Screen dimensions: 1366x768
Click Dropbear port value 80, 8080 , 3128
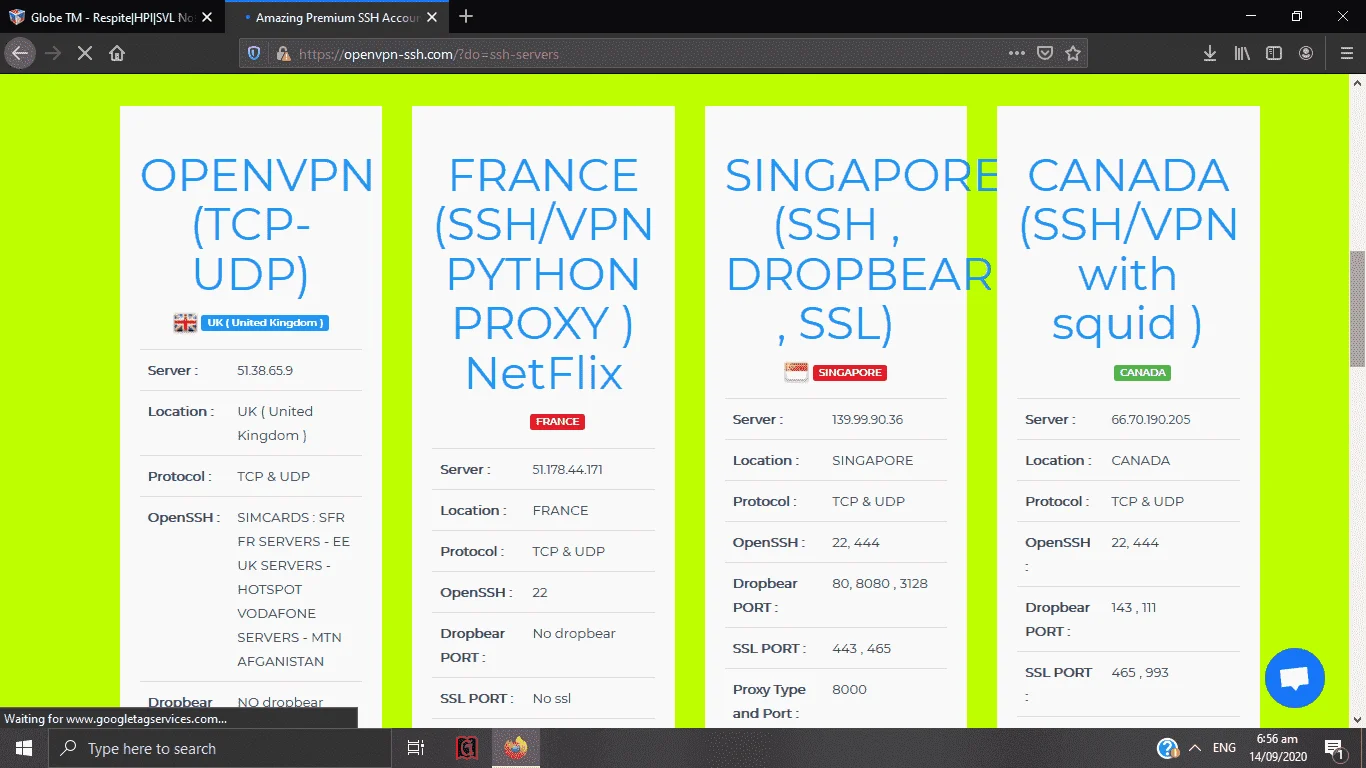(879, 583)
